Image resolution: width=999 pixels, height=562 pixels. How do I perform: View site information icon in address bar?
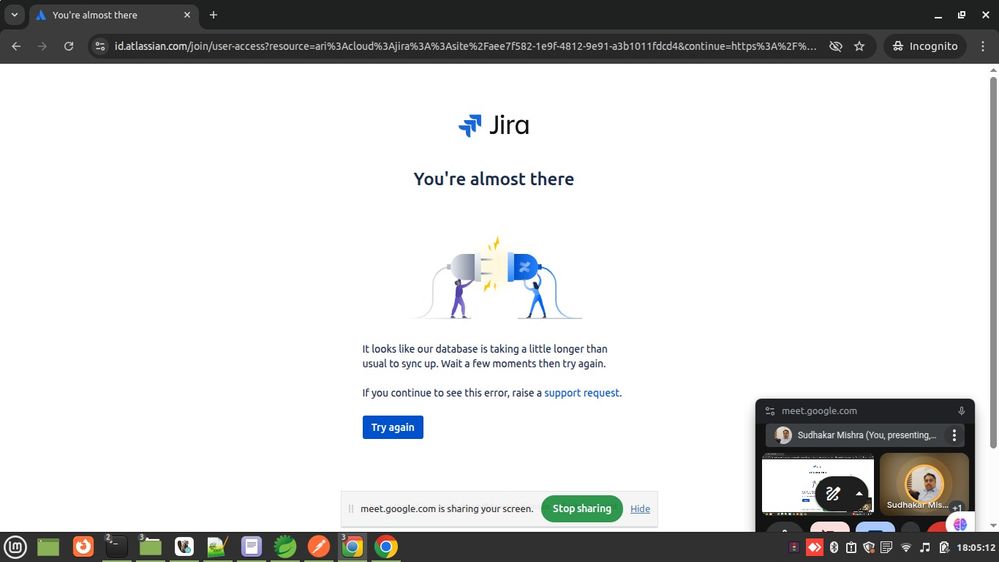100,46
